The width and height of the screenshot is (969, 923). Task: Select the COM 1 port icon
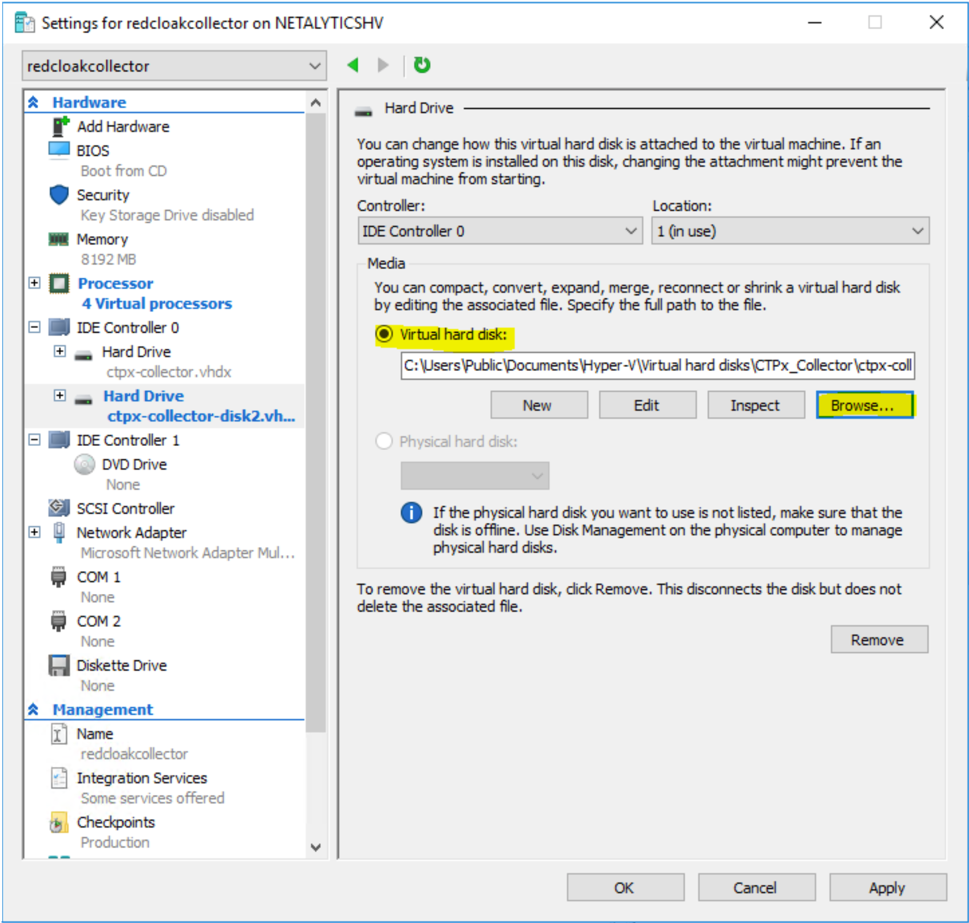pyautogui.click(x=58, y=577)
